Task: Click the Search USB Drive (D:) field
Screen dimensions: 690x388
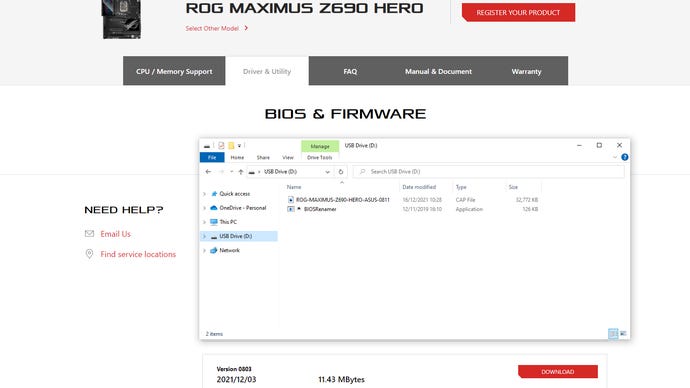Action: 488,172
